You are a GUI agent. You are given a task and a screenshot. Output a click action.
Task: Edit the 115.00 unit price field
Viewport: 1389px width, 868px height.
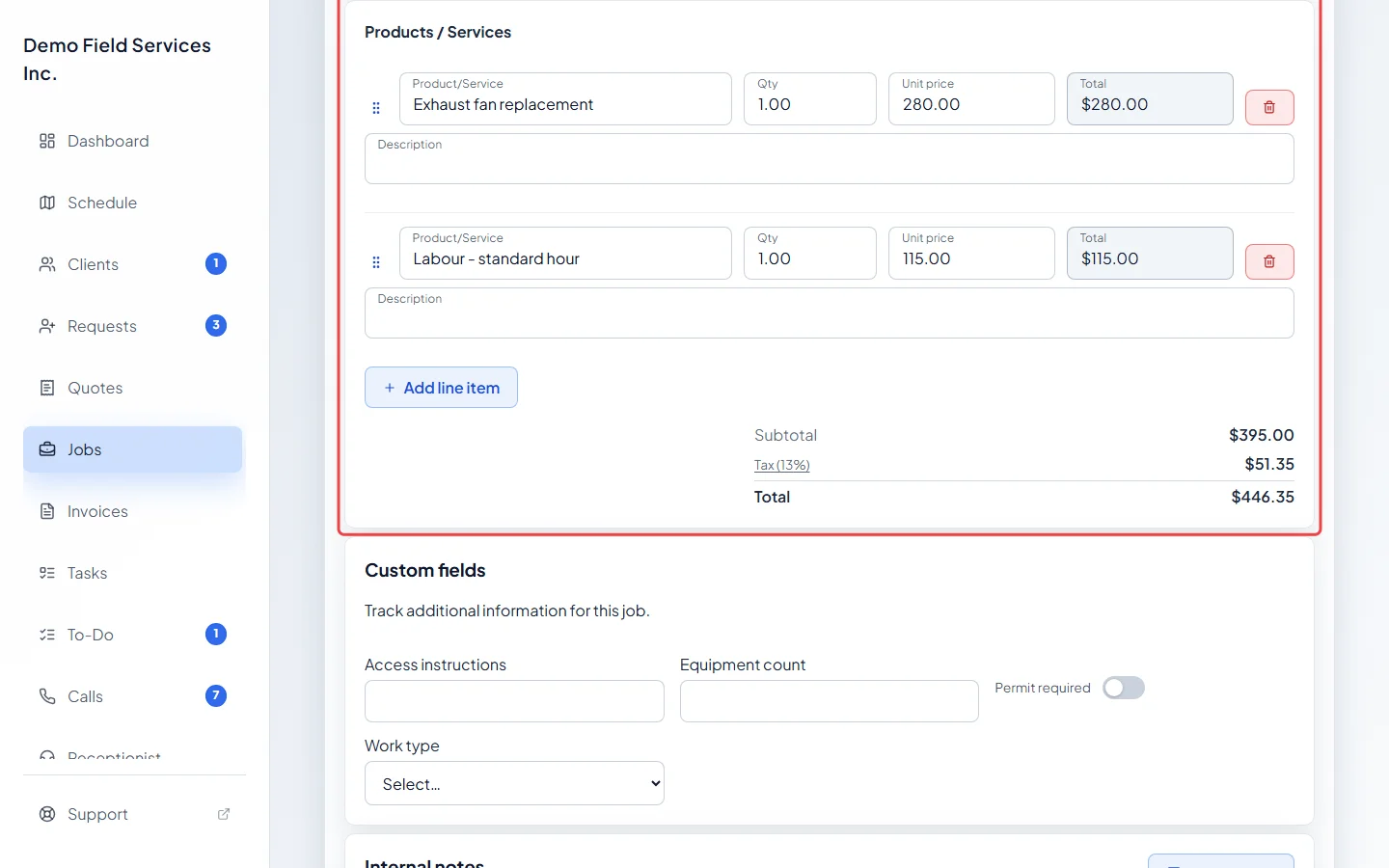tap(971, 253)
